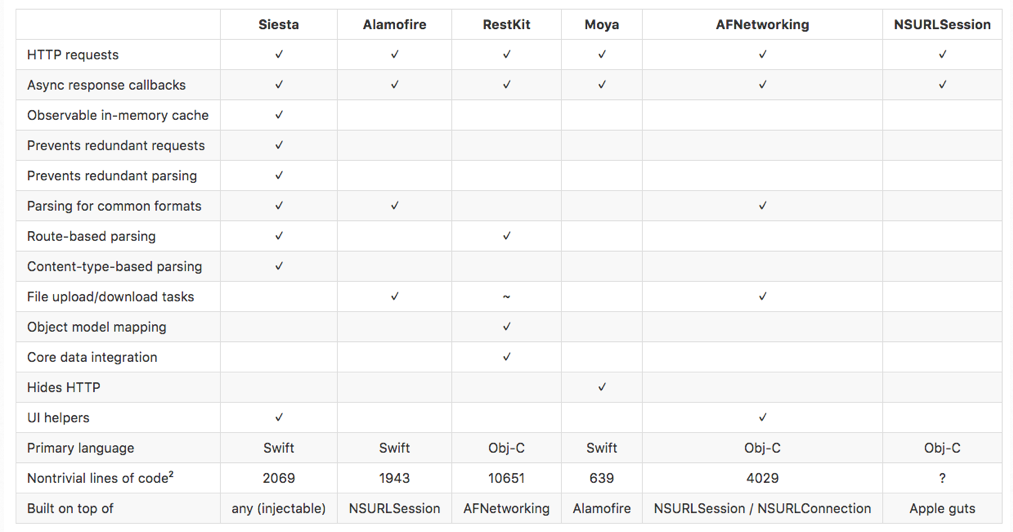Click the RestKit column header
The width and height of the screenshot is (1013, 532).
click(506, 24)
